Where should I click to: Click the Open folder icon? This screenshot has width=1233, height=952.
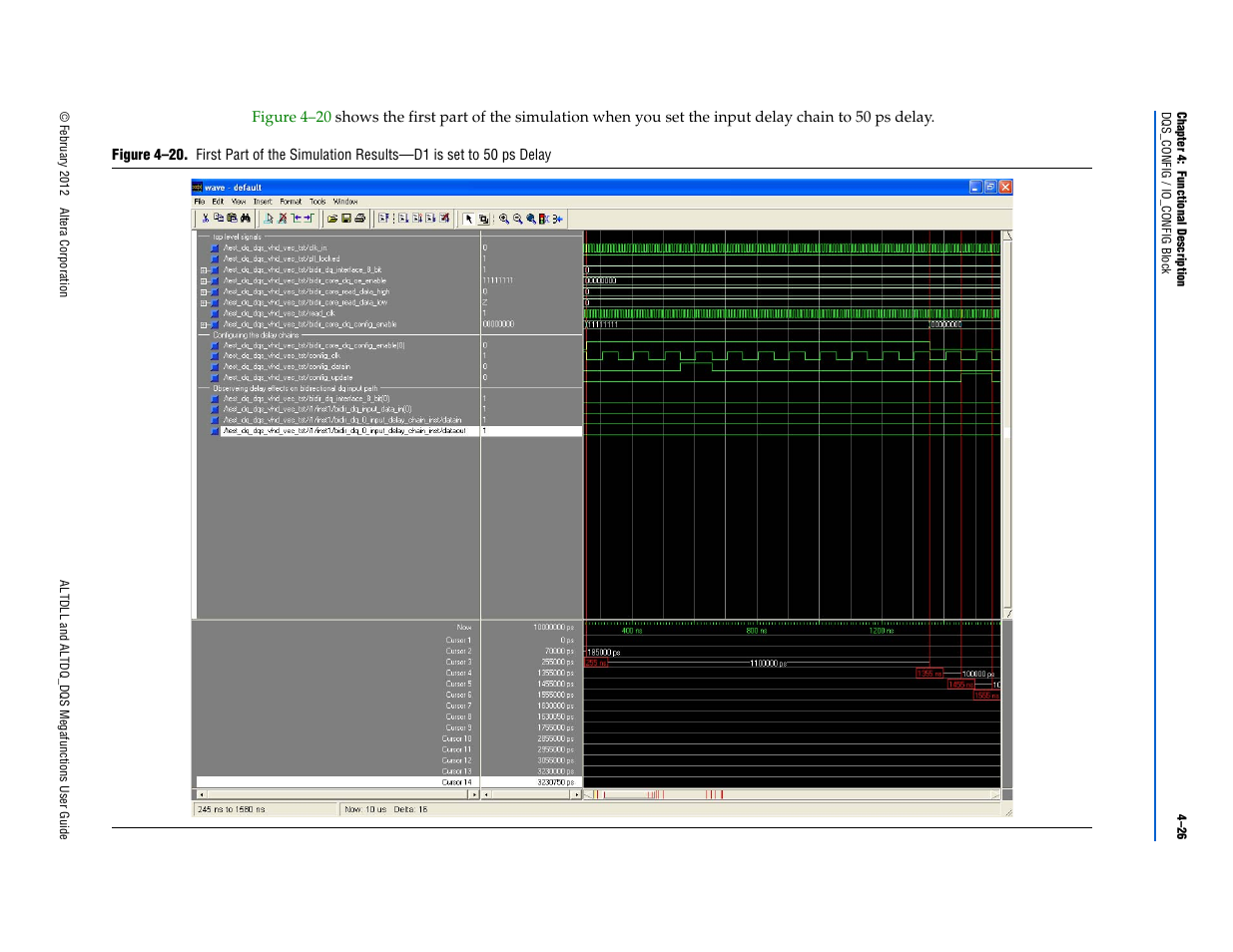[332, 219]
